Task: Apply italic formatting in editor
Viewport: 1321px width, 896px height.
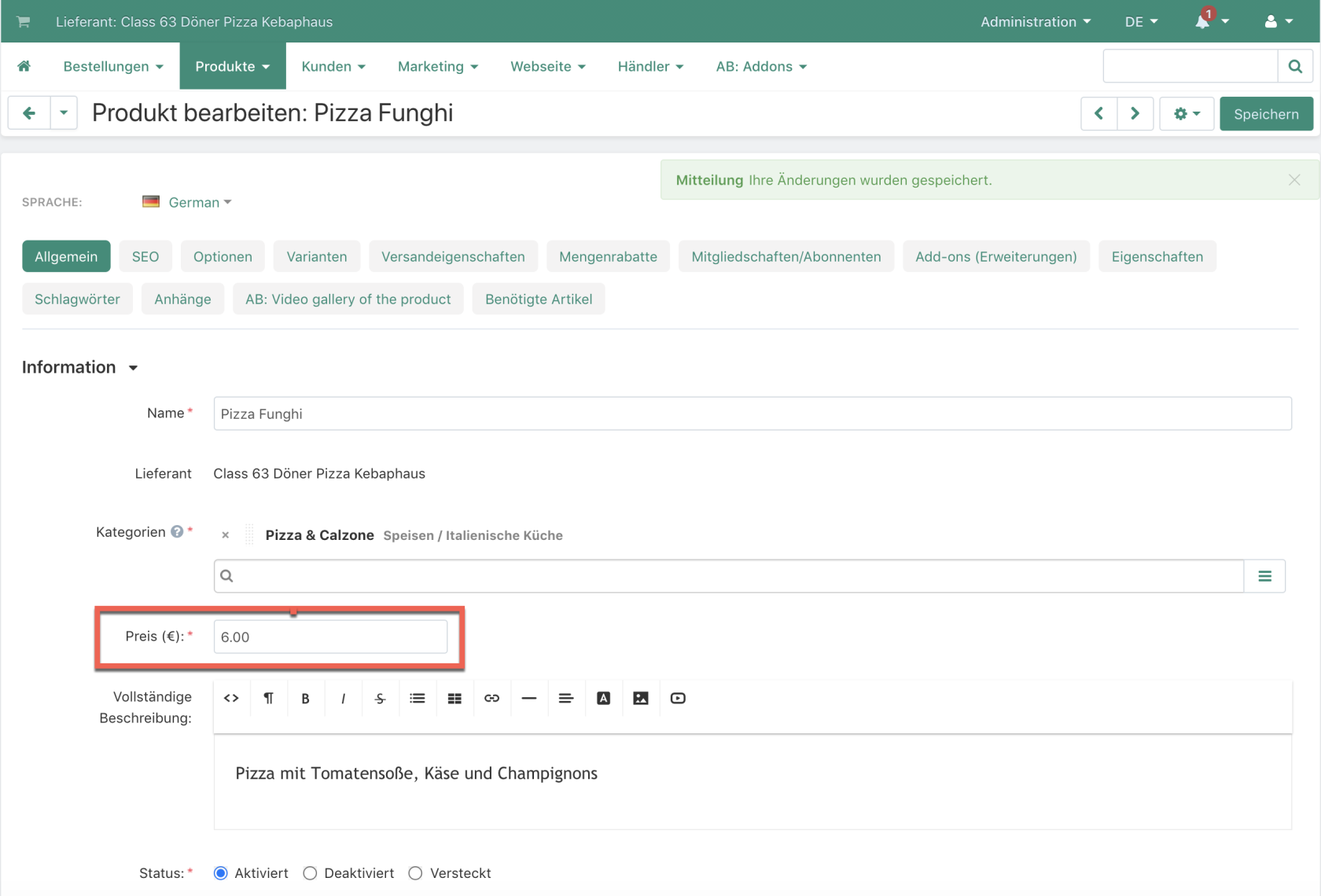Action: 343,698
